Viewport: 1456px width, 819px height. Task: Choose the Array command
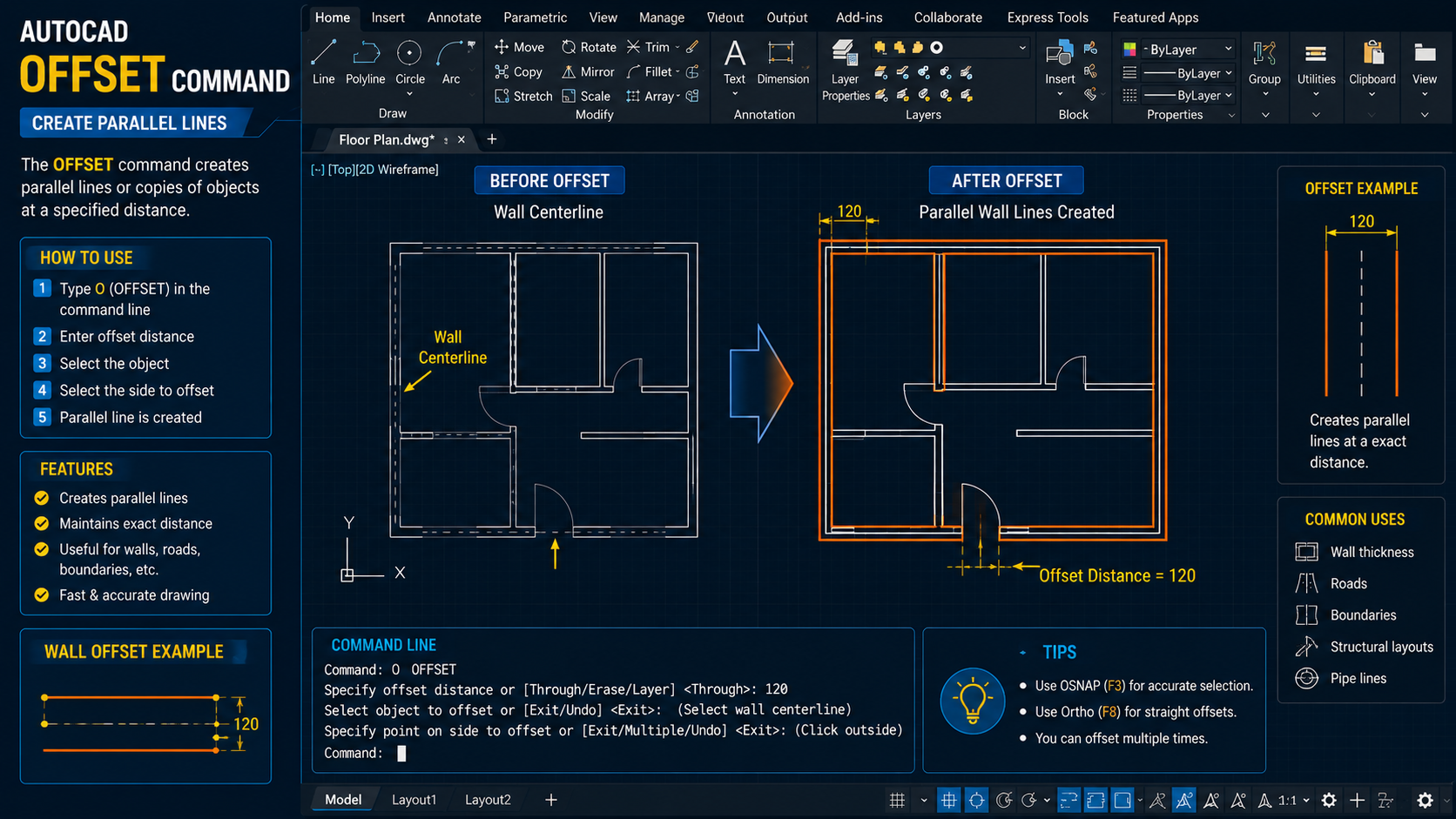(x=651, y=96)
